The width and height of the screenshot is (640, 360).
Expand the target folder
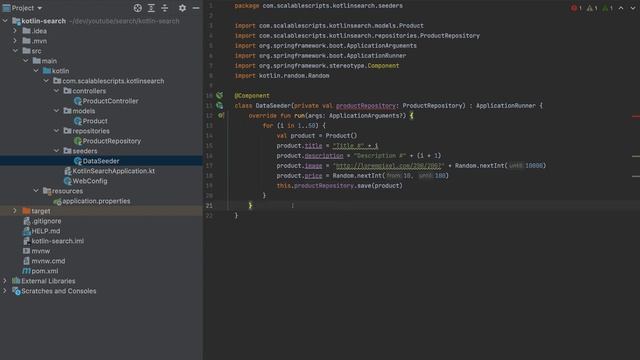click(x=15, y=211)
